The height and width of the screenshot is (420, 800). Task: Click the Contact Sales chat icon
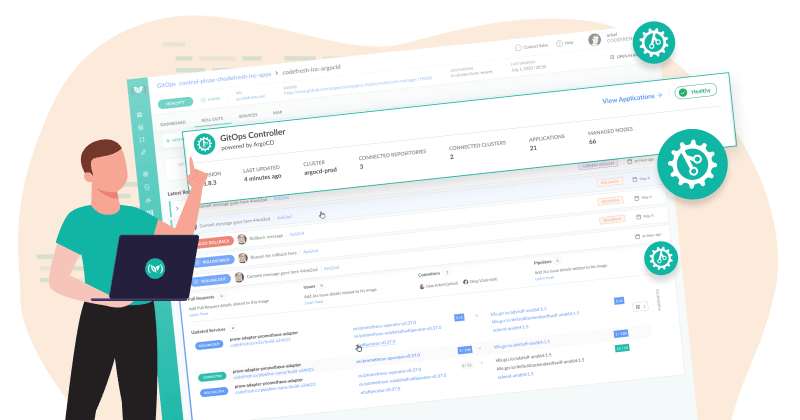[518, 47]
